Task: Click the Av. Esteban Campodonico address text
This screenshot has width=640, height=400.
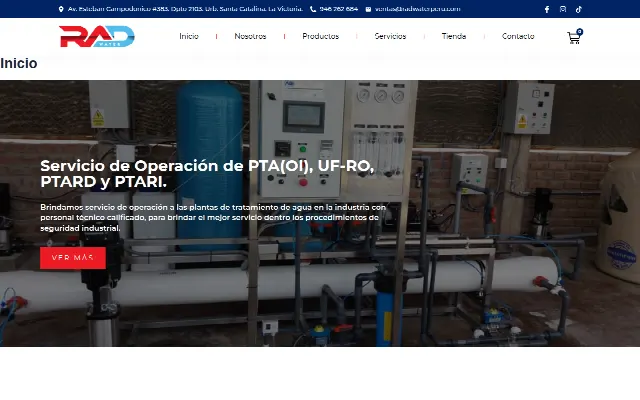Action: click(x=185, y=9)
